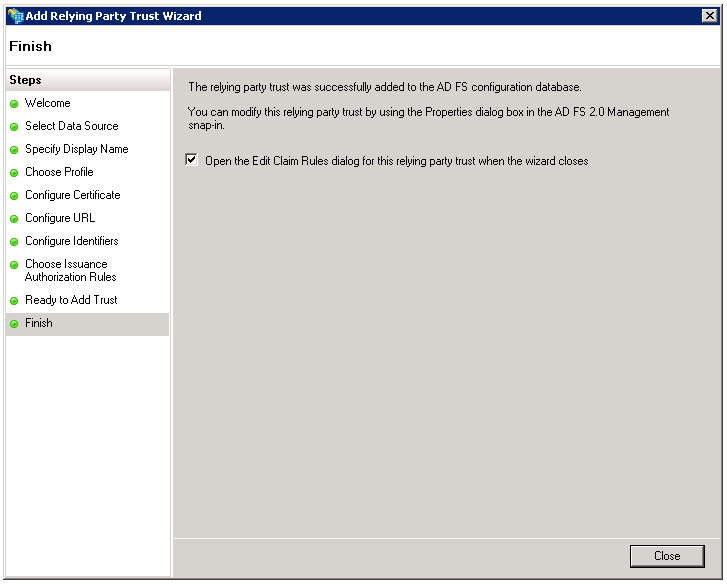Select the Specify Display Name step
This screenshot has height=584, width=727.
point(76,149)
